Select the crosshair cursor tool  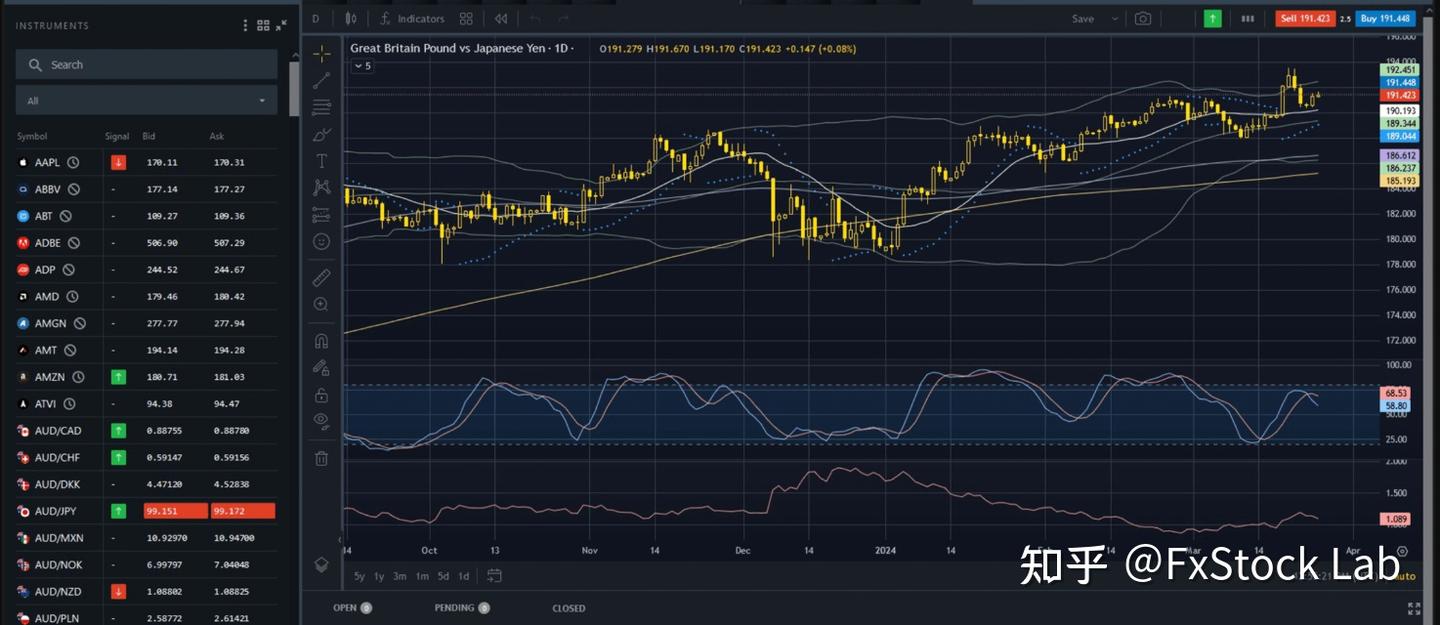[x=321, y=53]
